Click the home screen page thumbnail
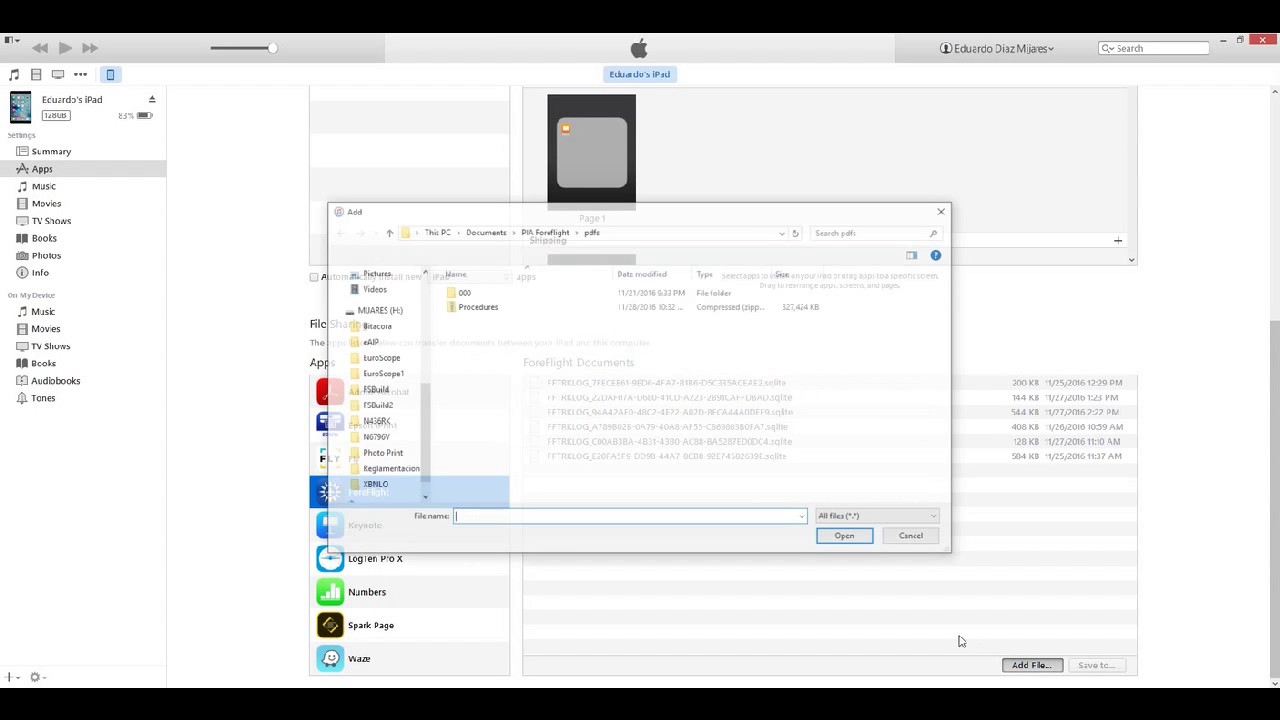 (x=591, y=151)
